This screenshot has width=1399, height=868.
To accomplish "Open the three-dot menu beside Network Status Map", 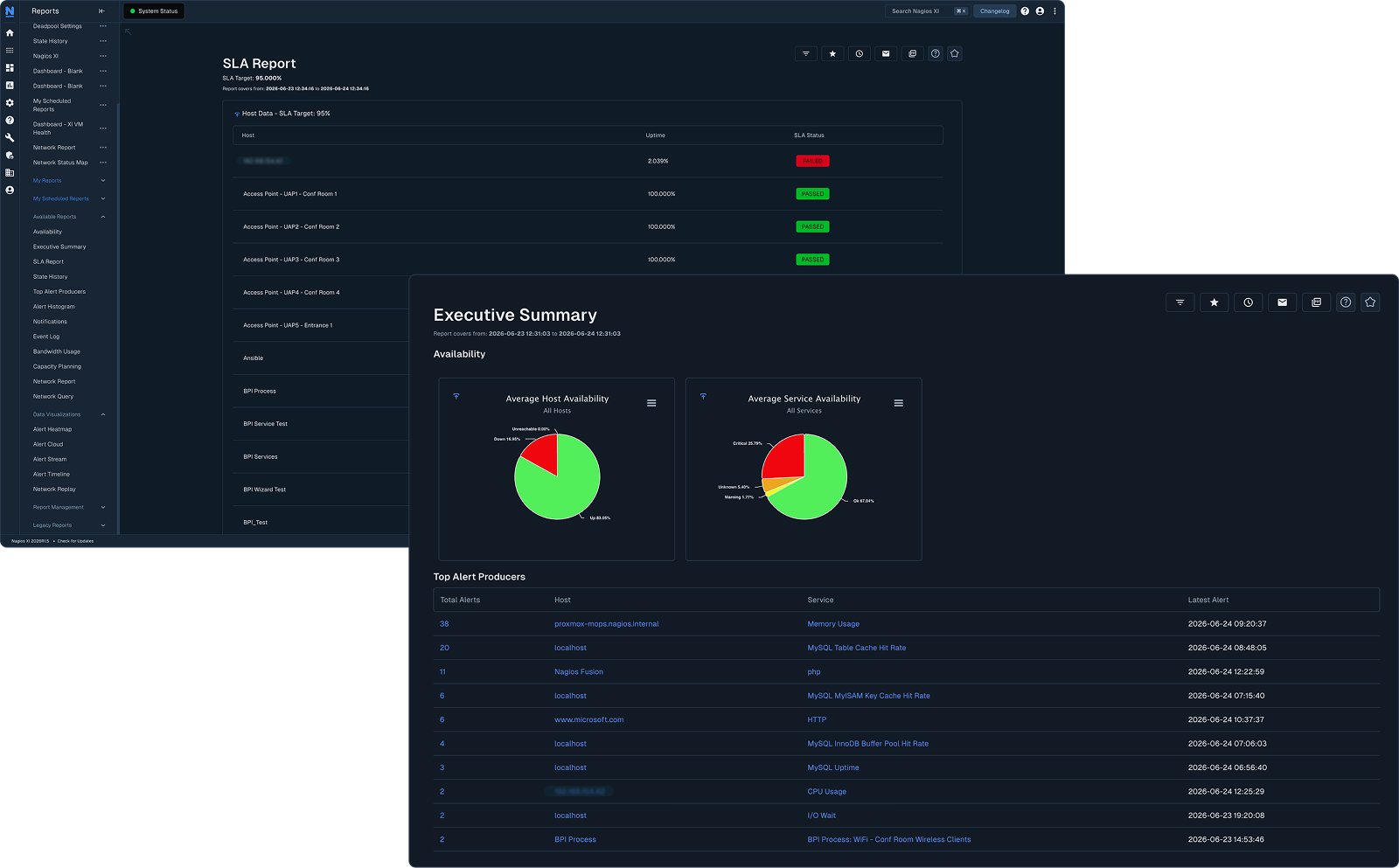I will [103, 163].
